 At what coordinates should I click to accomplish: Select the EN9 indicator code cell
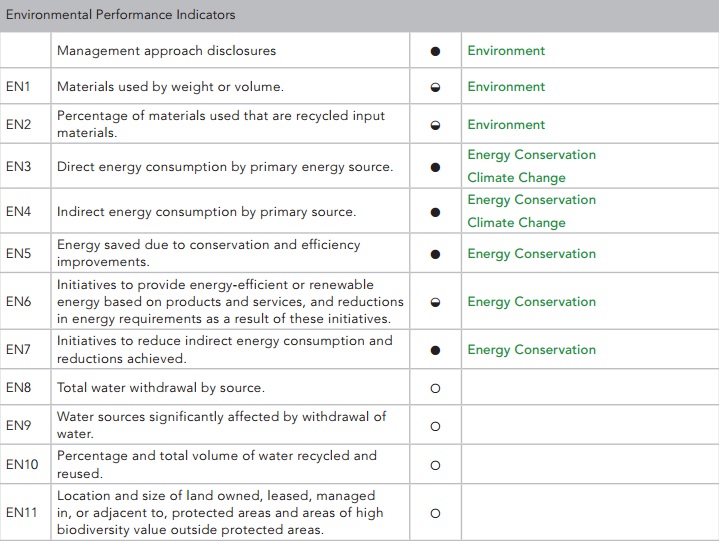point(25,425)
